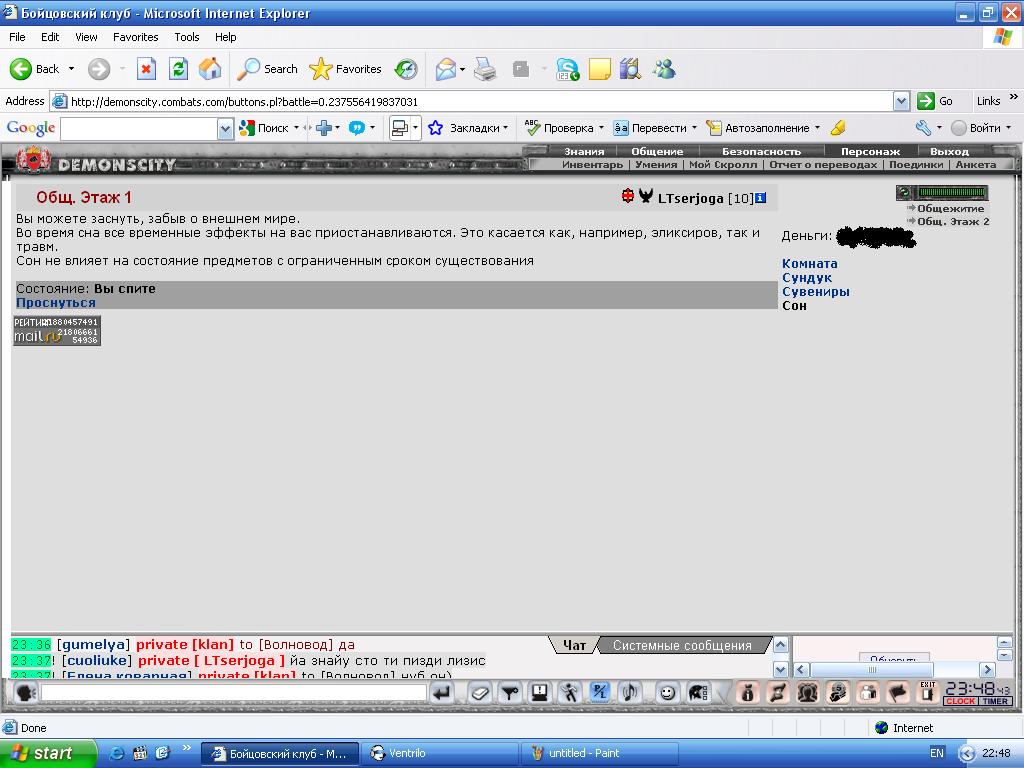This screenshot has width=1024, height=768.
Task: Clear chat using the eraser icon
Action: click(x=480, y=692)
